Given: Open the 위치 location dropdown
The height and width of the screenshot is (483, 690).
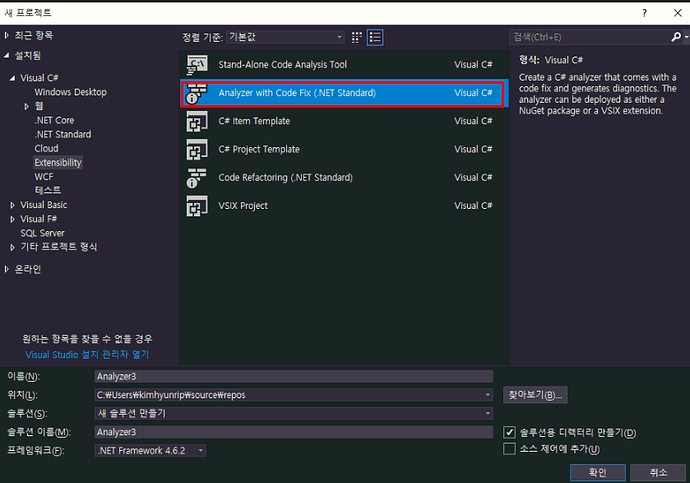Looking at the screenshot, I should click(x=488, y=395).
